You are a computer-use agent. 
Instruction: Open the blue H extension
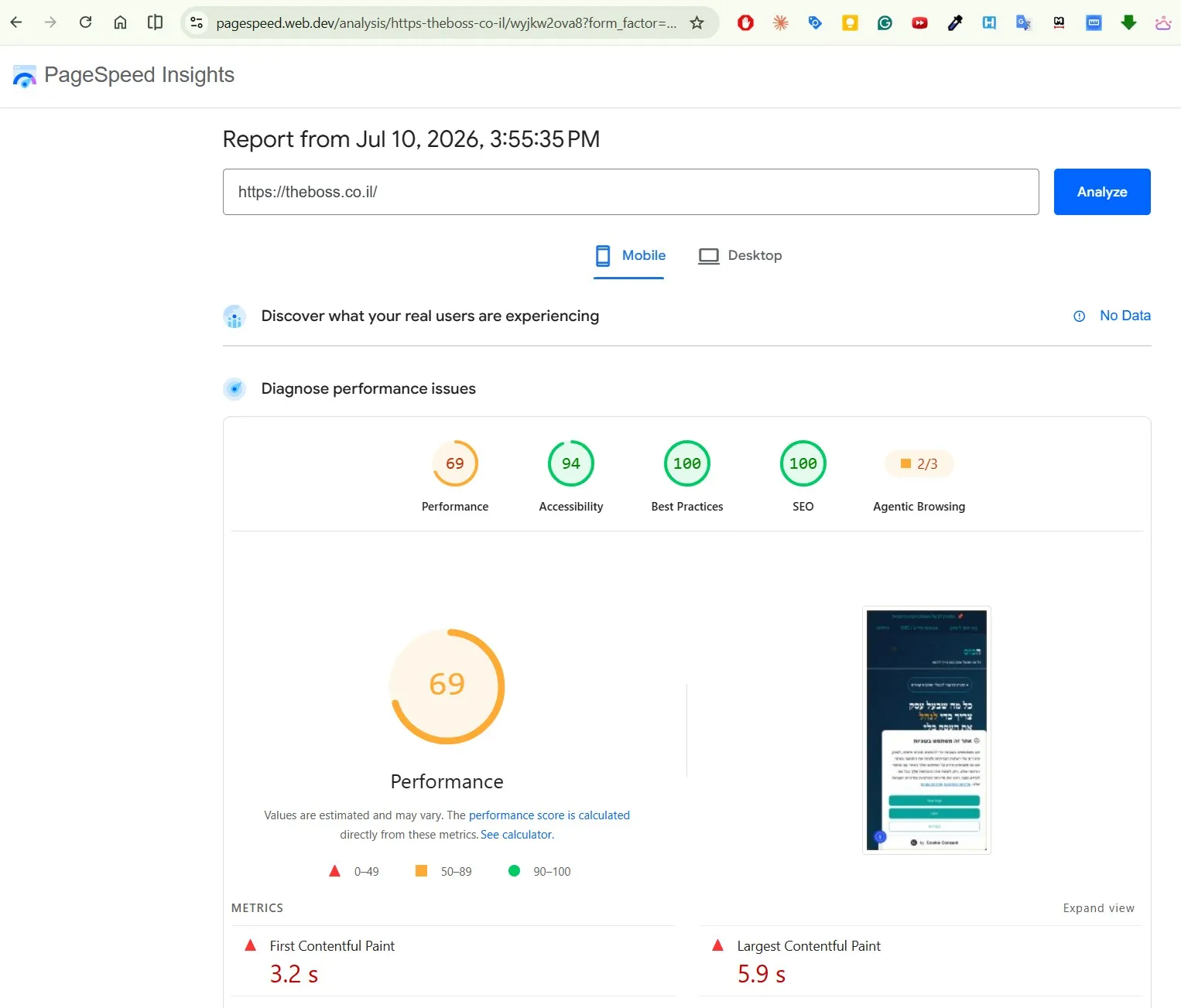(989, 22)
